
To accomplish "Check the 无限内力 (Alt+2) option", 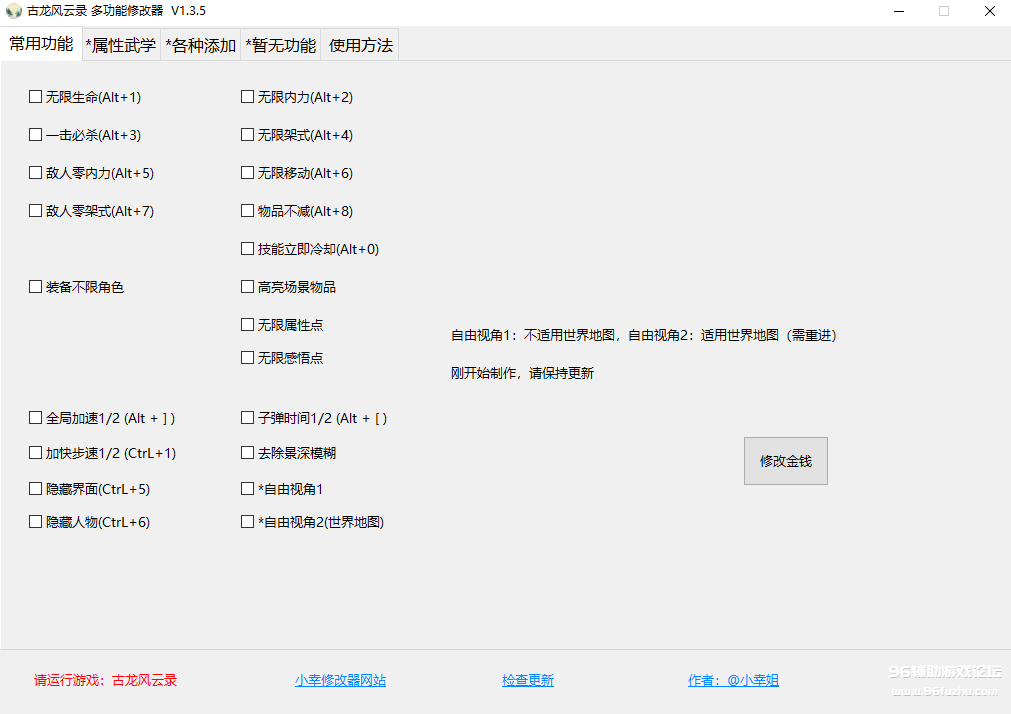I will click(248, 97).
